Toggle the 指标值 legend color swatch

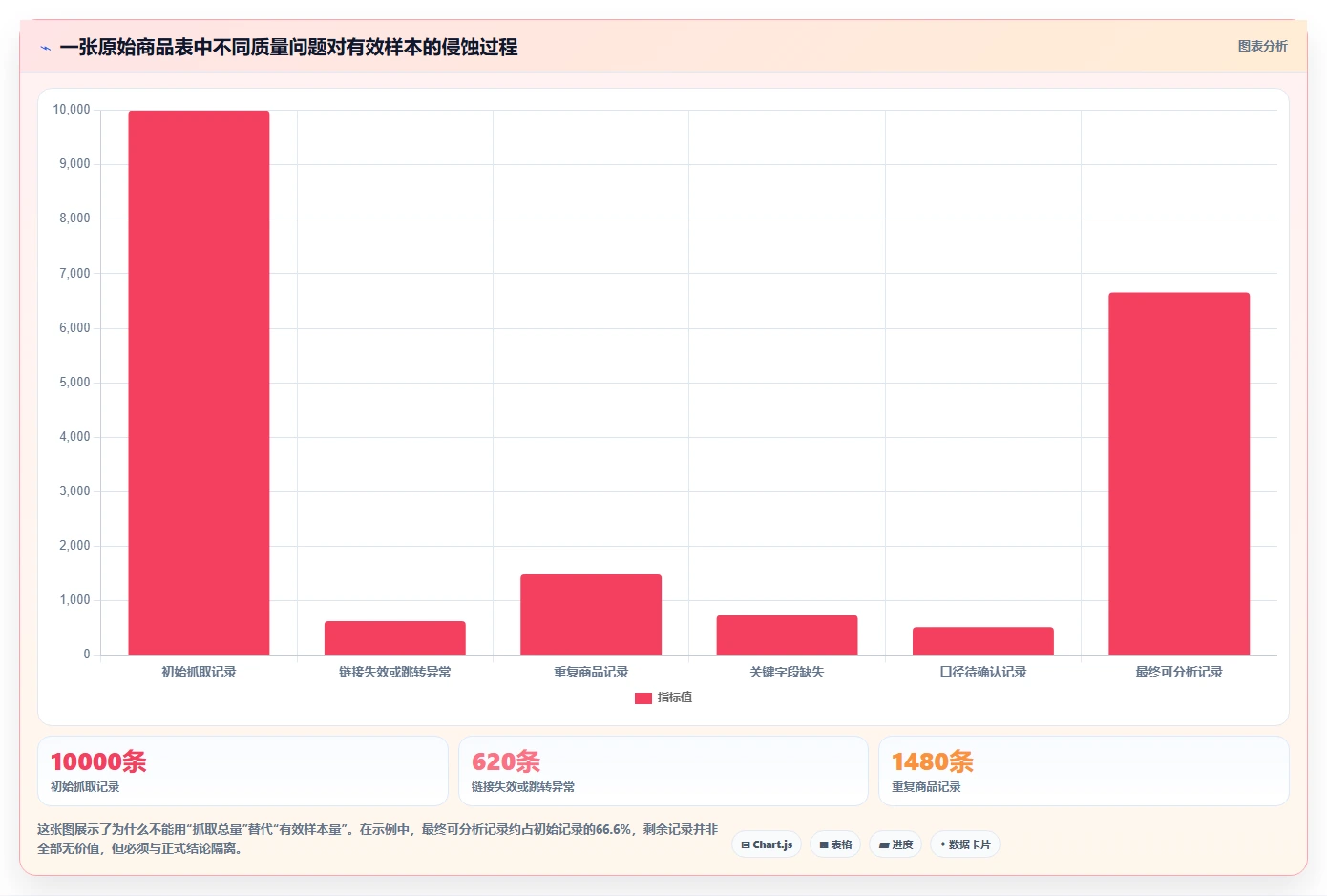tap(643, 698)
